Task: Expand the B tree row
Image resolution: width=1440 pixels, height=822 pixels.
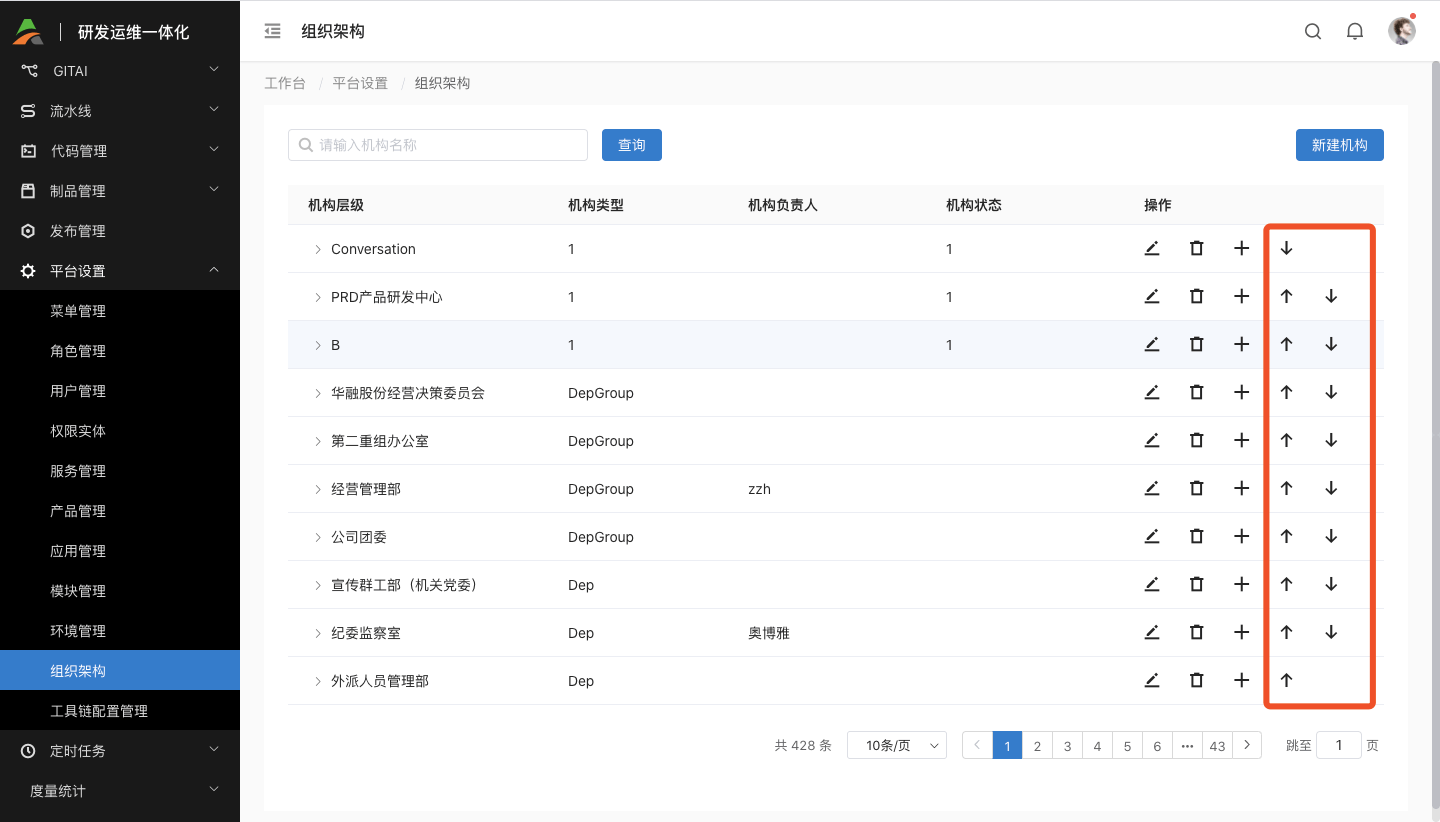Action: [318, 345]
